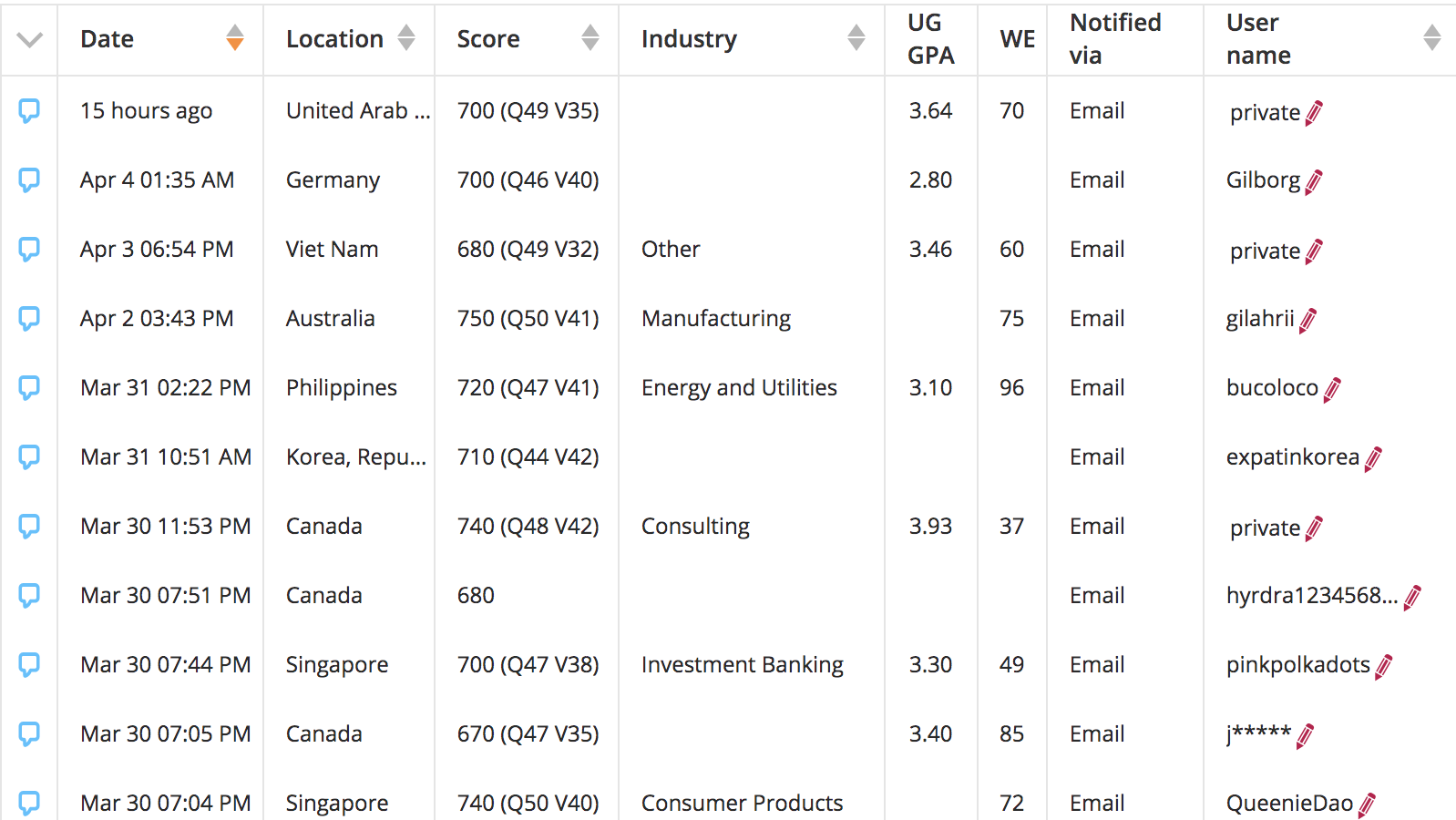This screenshot has width=1456, height=820.
Task: Click the pencil icon next to hyrdra1234568...
Action: click(x=1412, y=598)
